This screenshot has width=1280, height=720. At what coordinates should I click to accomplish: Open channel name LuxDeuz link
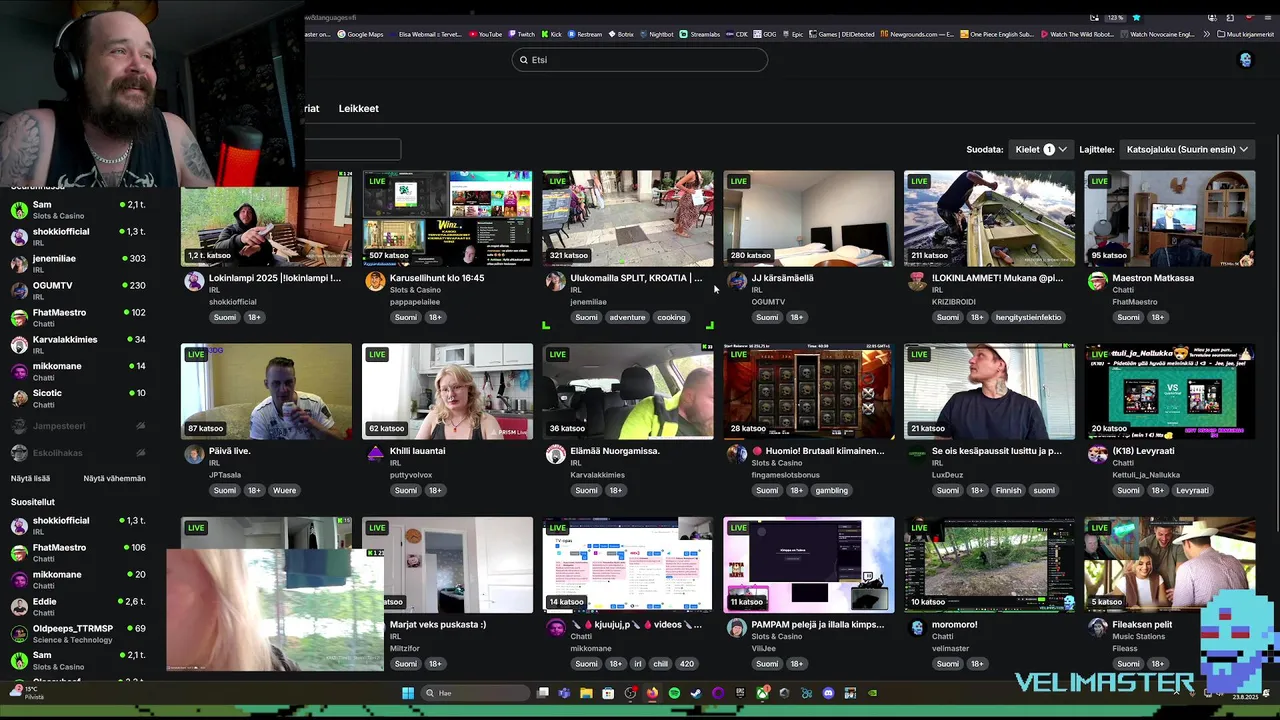pyautogui.click(x=947, y=475)
